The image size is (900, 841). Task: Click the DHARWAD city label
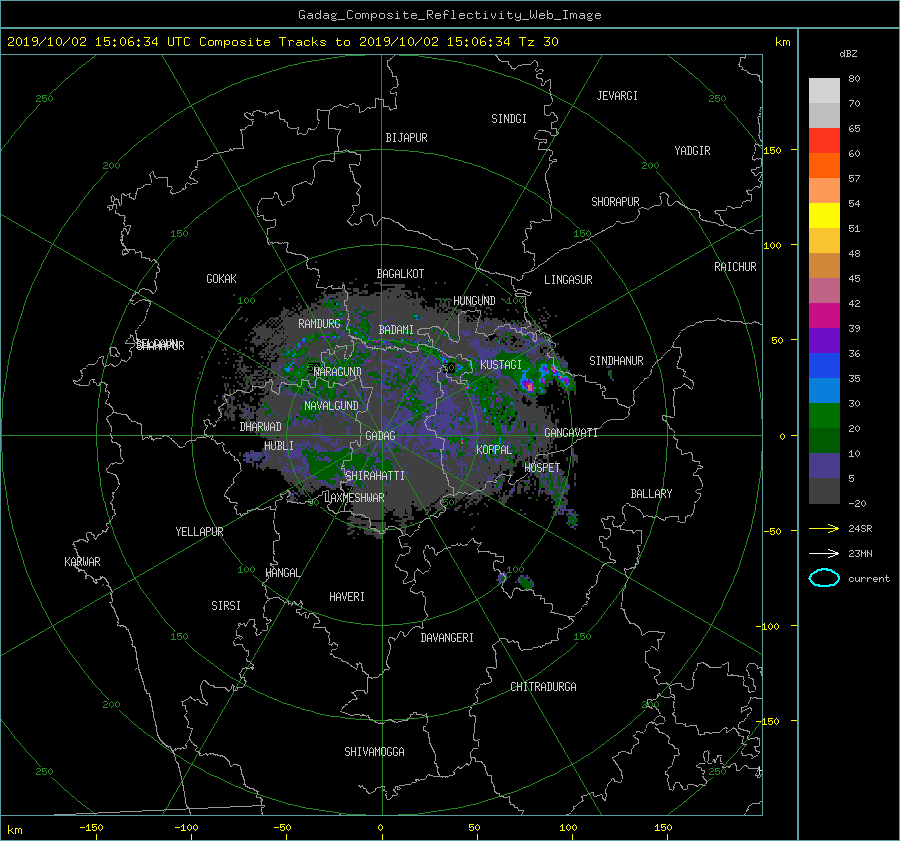[261, 427]
